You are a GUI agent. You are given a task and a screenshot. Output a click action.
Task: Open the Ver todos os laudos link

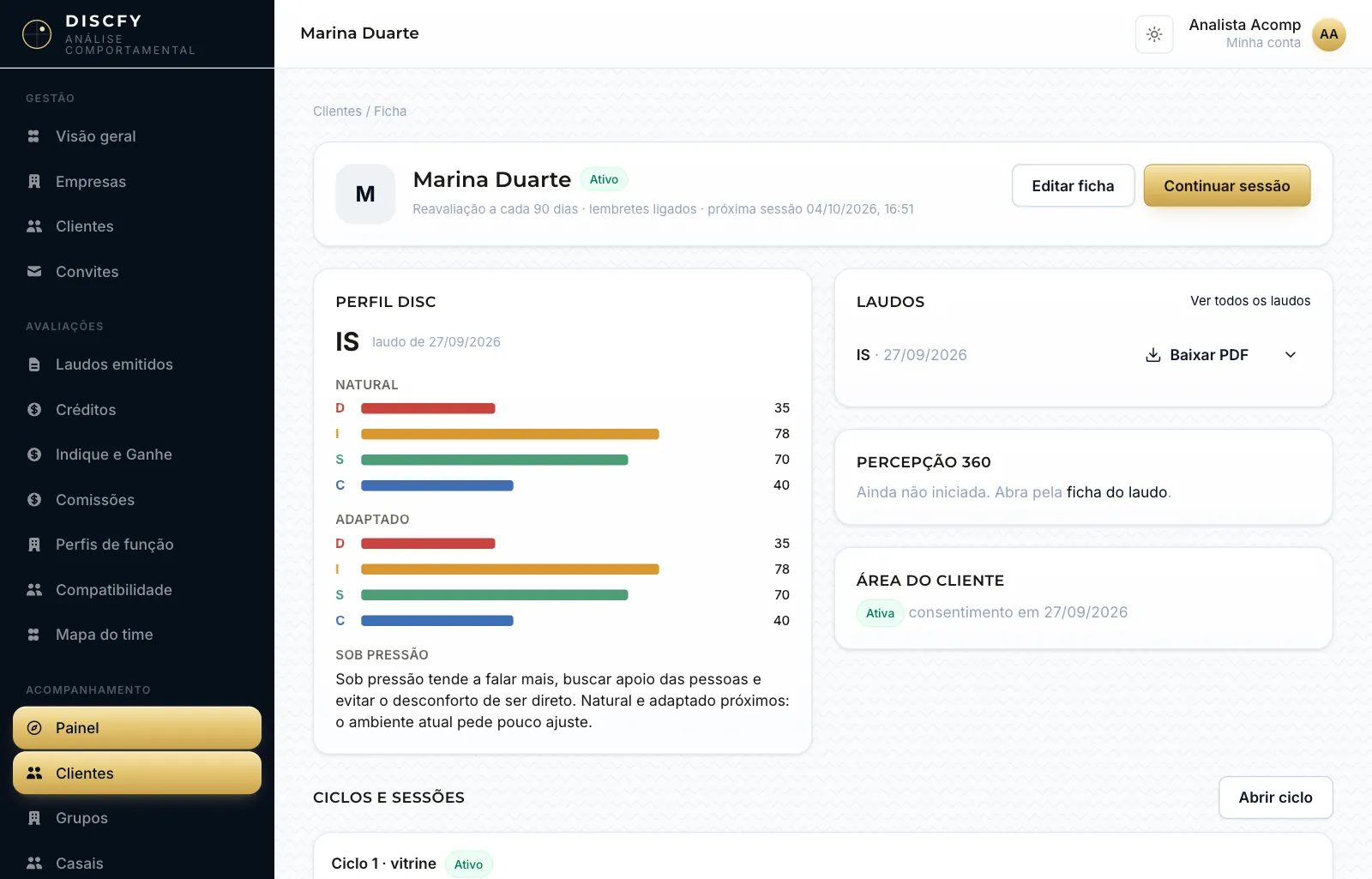(1250, 301)
